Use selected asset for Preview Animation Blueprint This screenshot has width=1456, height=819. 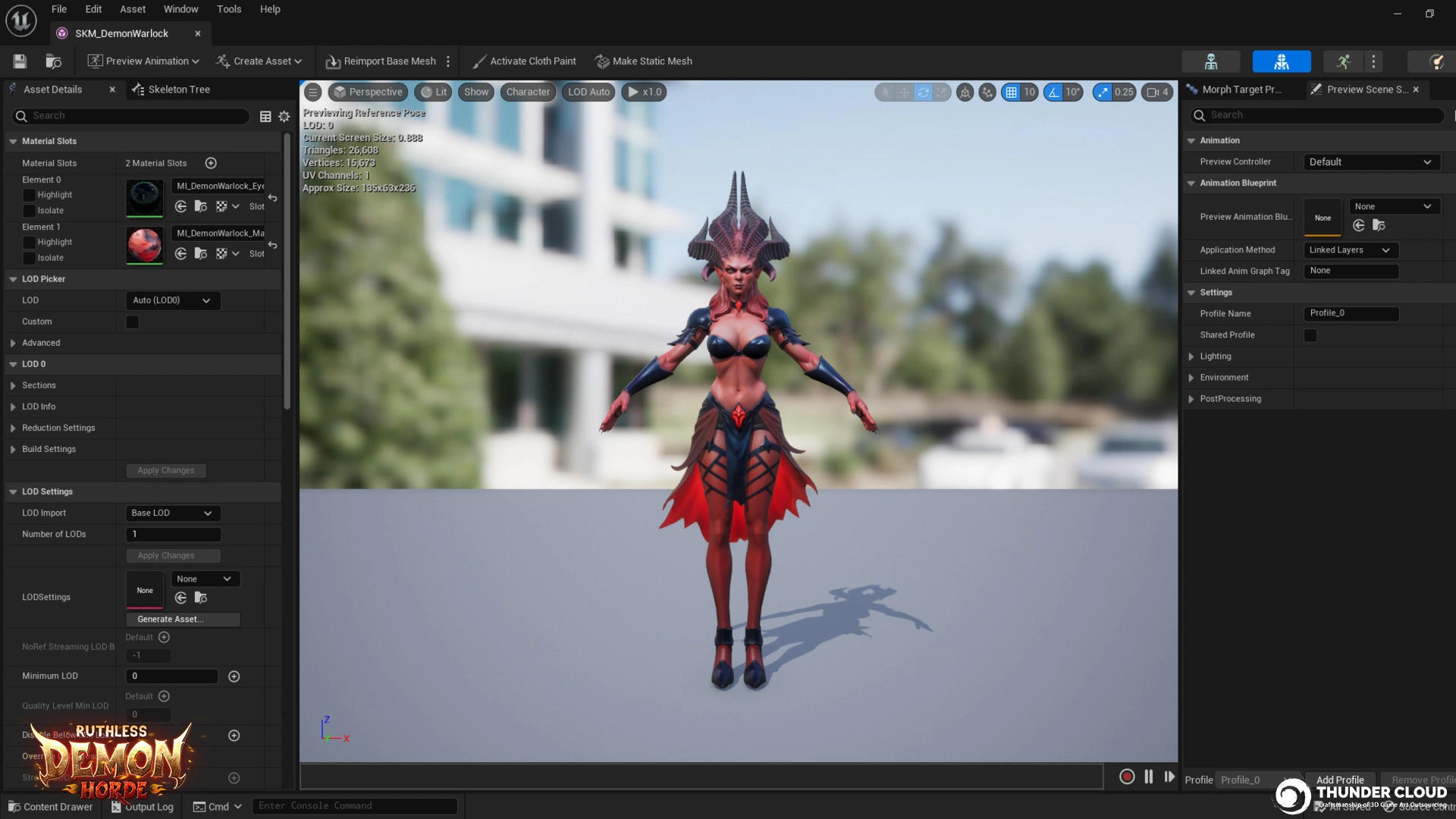[x=1359, y=225]
